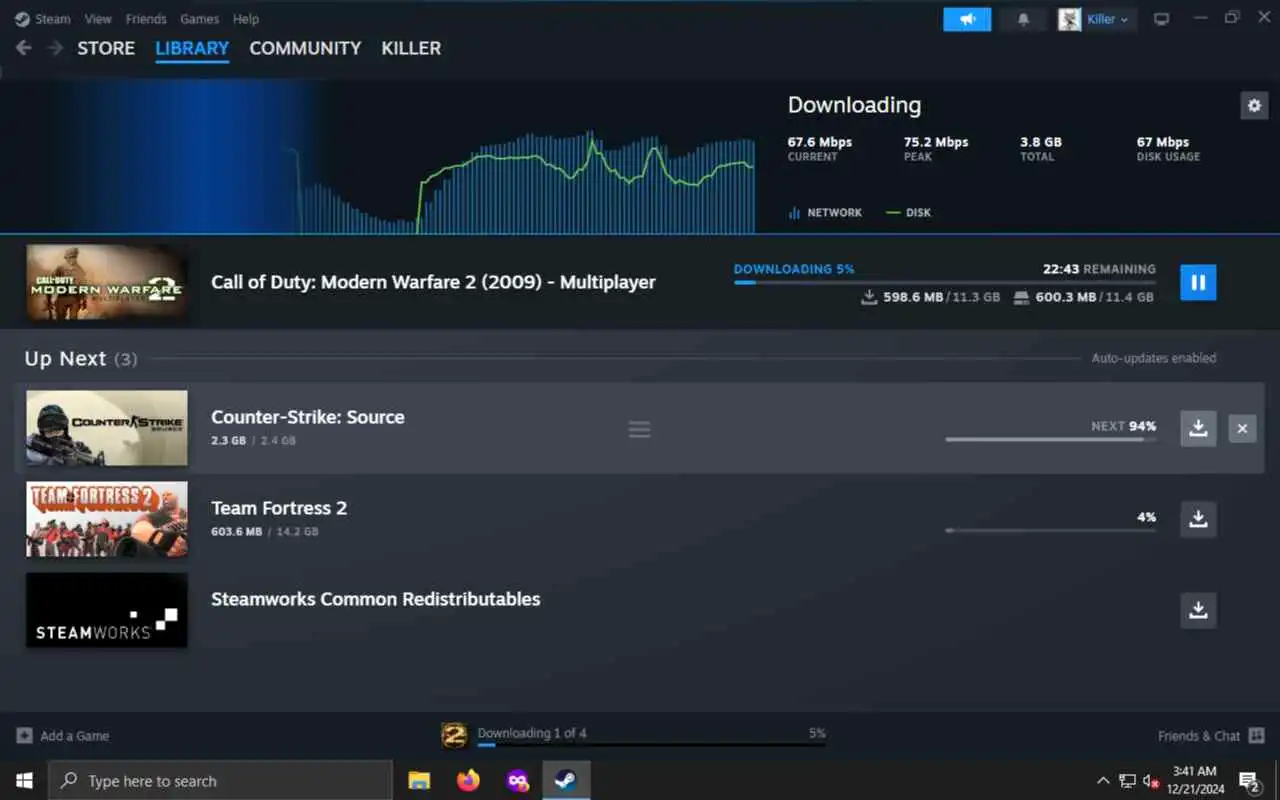
Task: Open the Team Fortress 2 title
Action: [x=279, y=508]
